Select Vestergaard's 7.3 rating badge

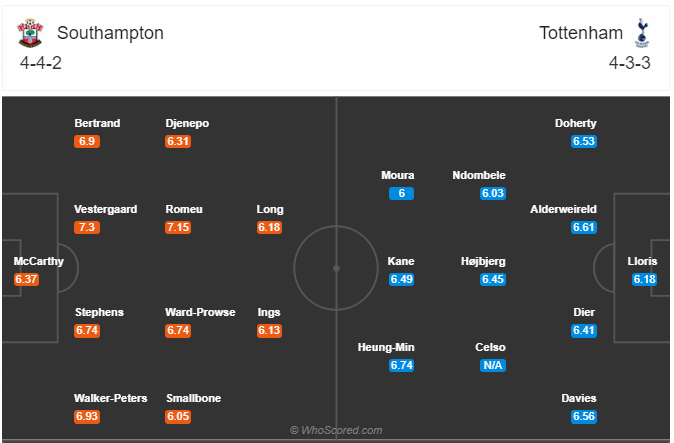[x=87, y=227]
